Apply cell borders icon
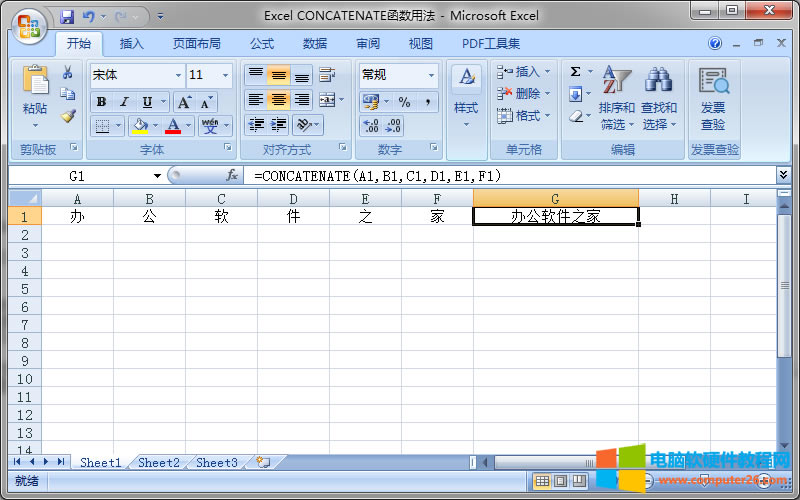The width and height of the screenshot is (800, 500). (103, 126)
